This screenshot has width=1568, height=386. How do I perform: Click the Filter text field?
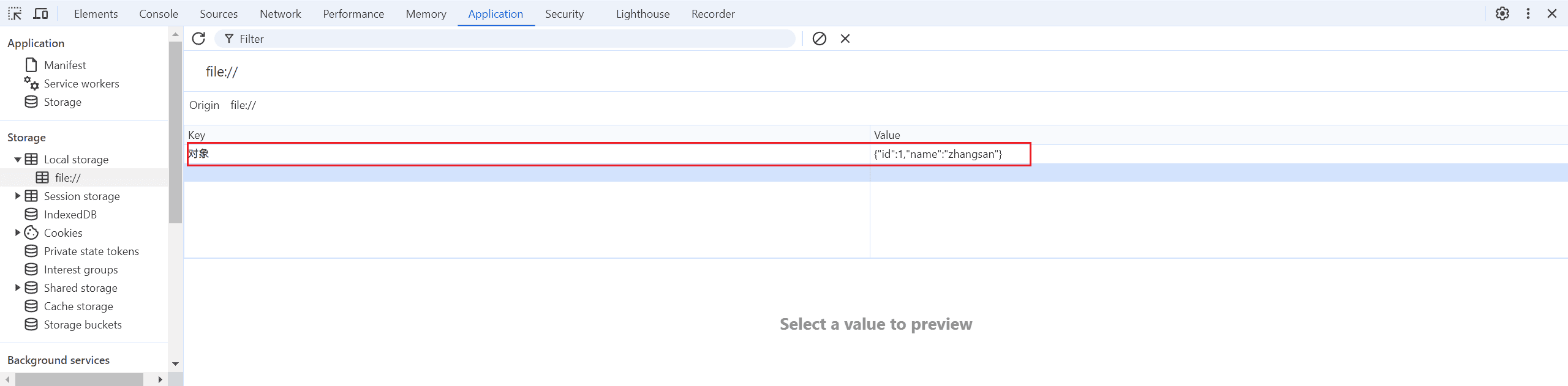point(505,39)
